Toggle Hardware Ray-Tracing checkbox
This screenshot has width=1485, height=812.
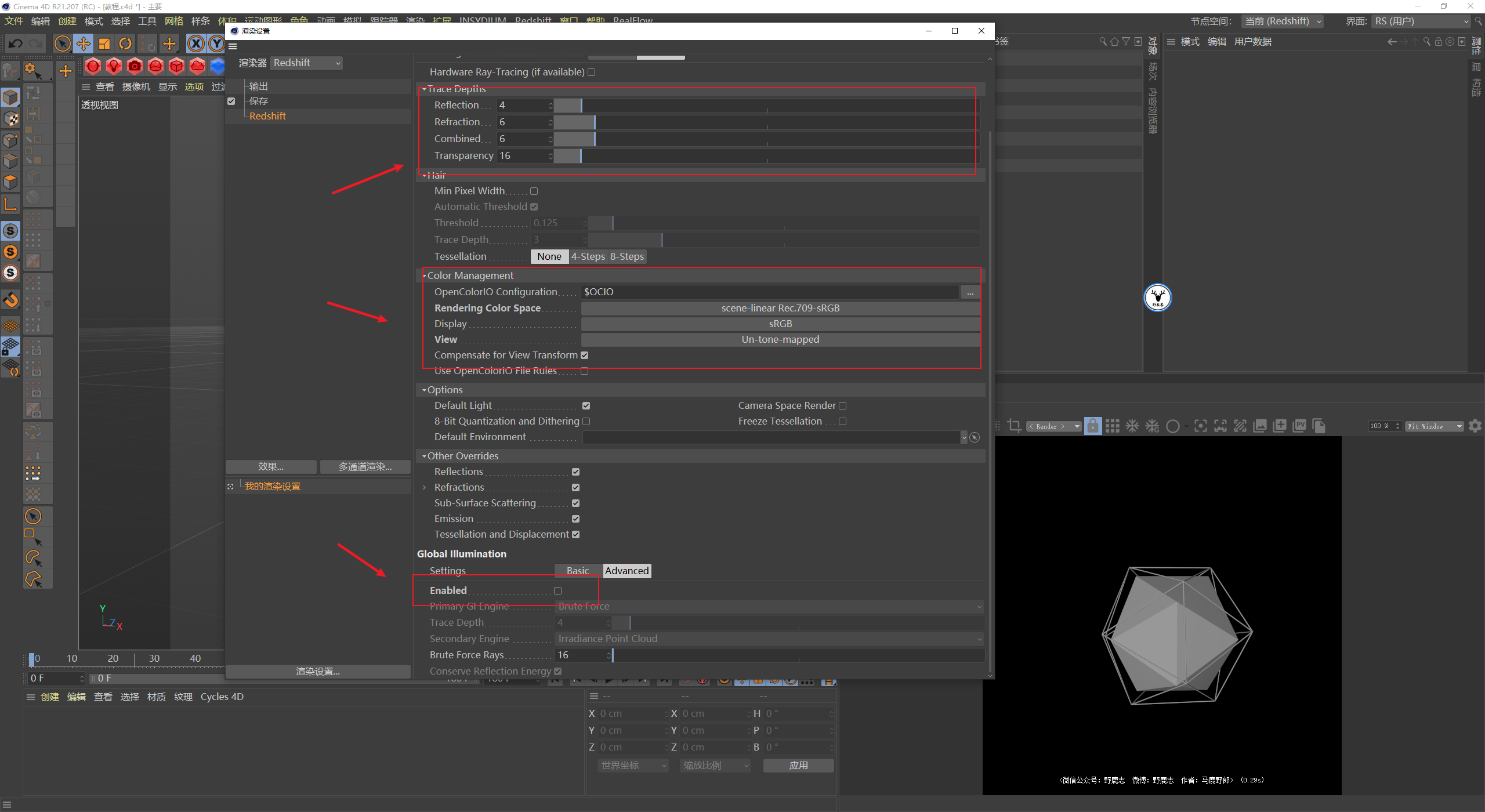click(x=592, y=72)
